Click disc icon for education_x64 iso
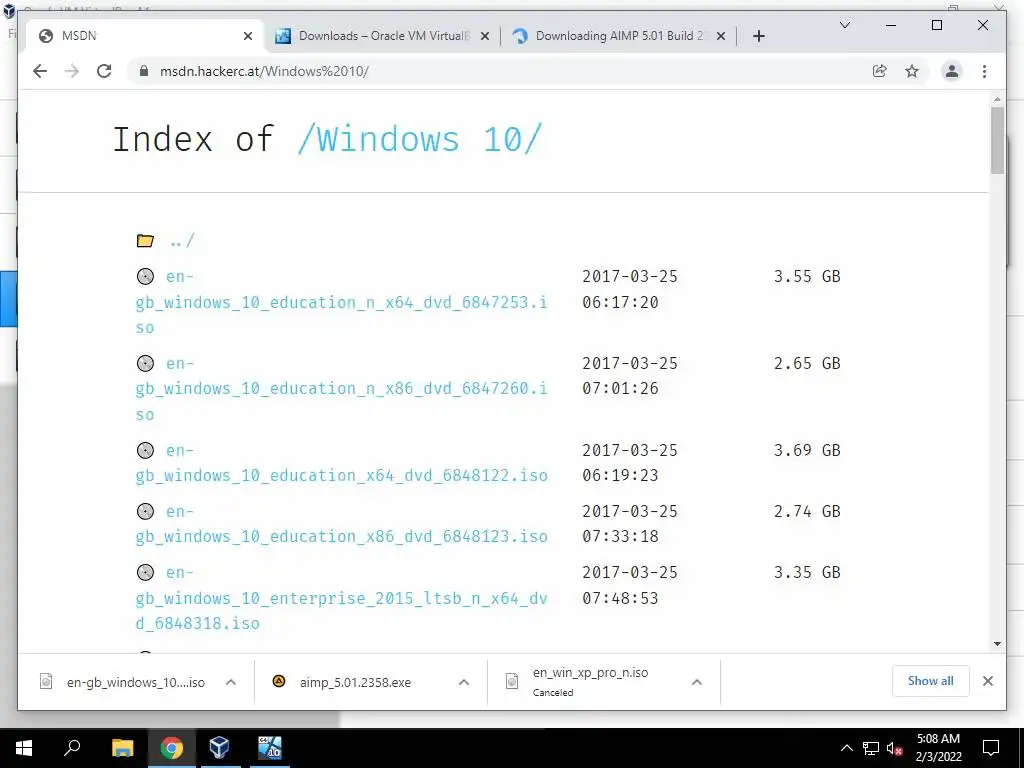 [x=145, y=450]
